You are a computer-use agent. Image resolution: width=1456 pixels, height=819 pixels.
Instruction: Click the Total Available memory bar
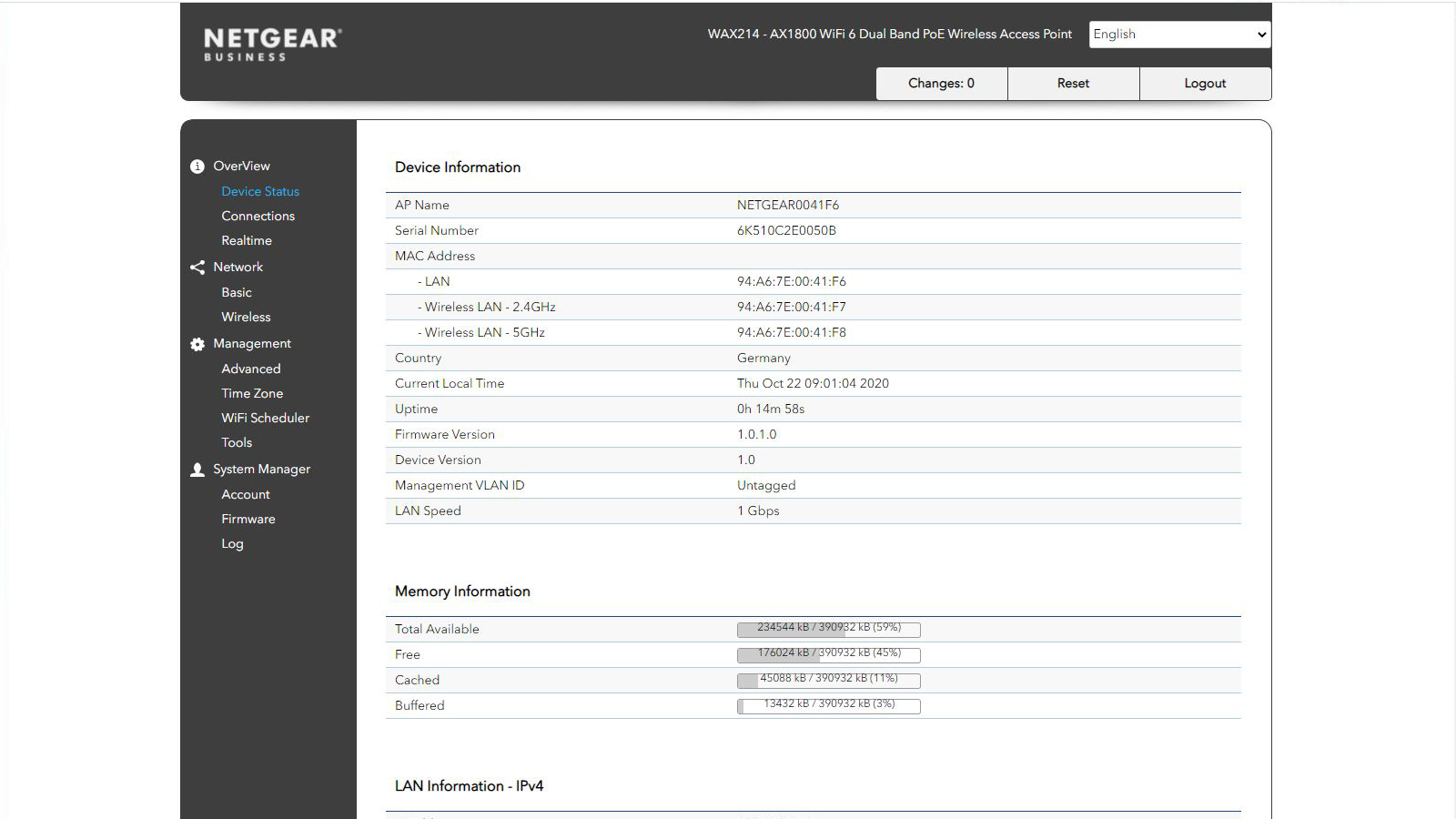[x=829, y=630]
